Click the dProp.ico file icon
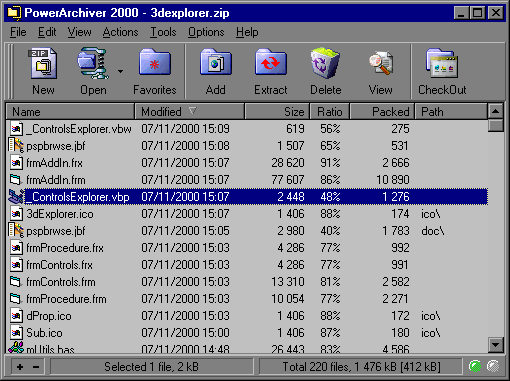This screenshot has width=510, height=381. 16,316
